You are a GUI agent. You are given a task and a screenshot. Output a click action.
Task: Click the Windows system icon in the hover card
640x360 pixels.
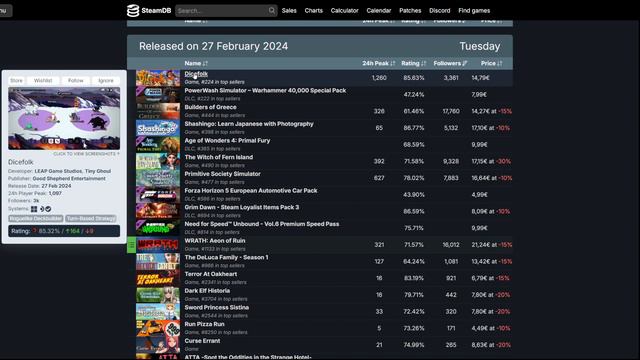[x=34, y=209]
